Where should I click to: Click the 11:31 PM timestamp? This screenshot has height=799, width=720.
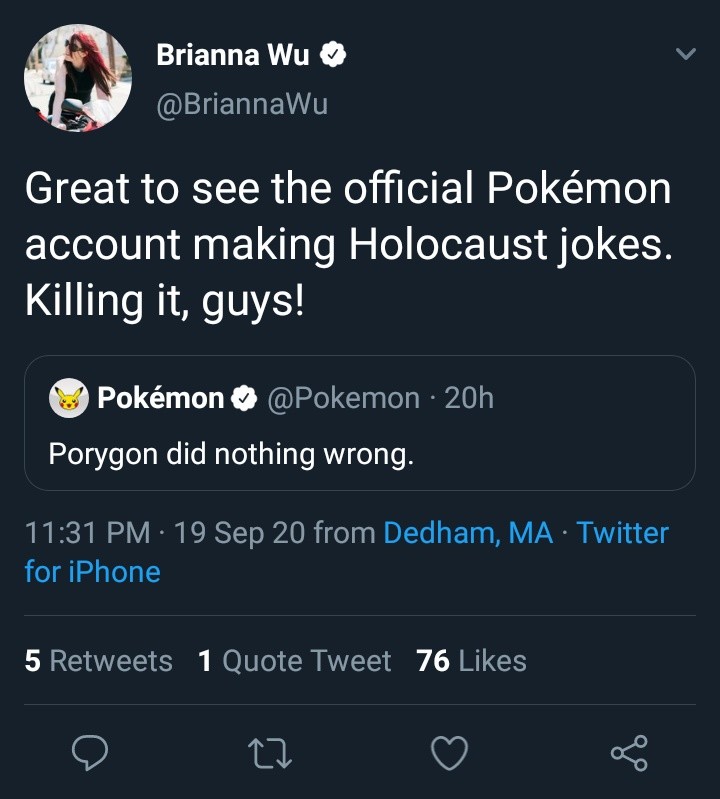point(88,532)
